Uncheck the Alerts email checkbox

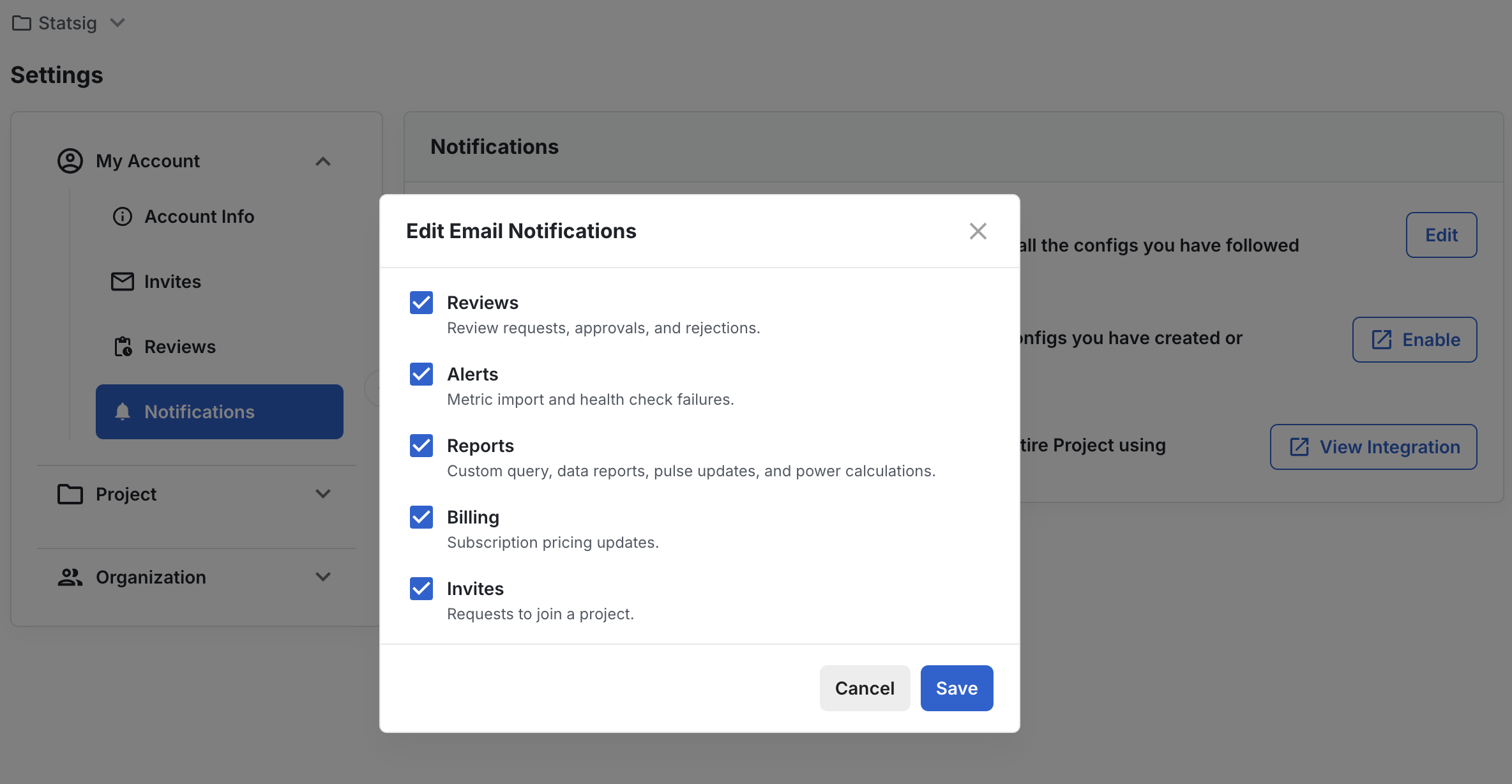421,374
